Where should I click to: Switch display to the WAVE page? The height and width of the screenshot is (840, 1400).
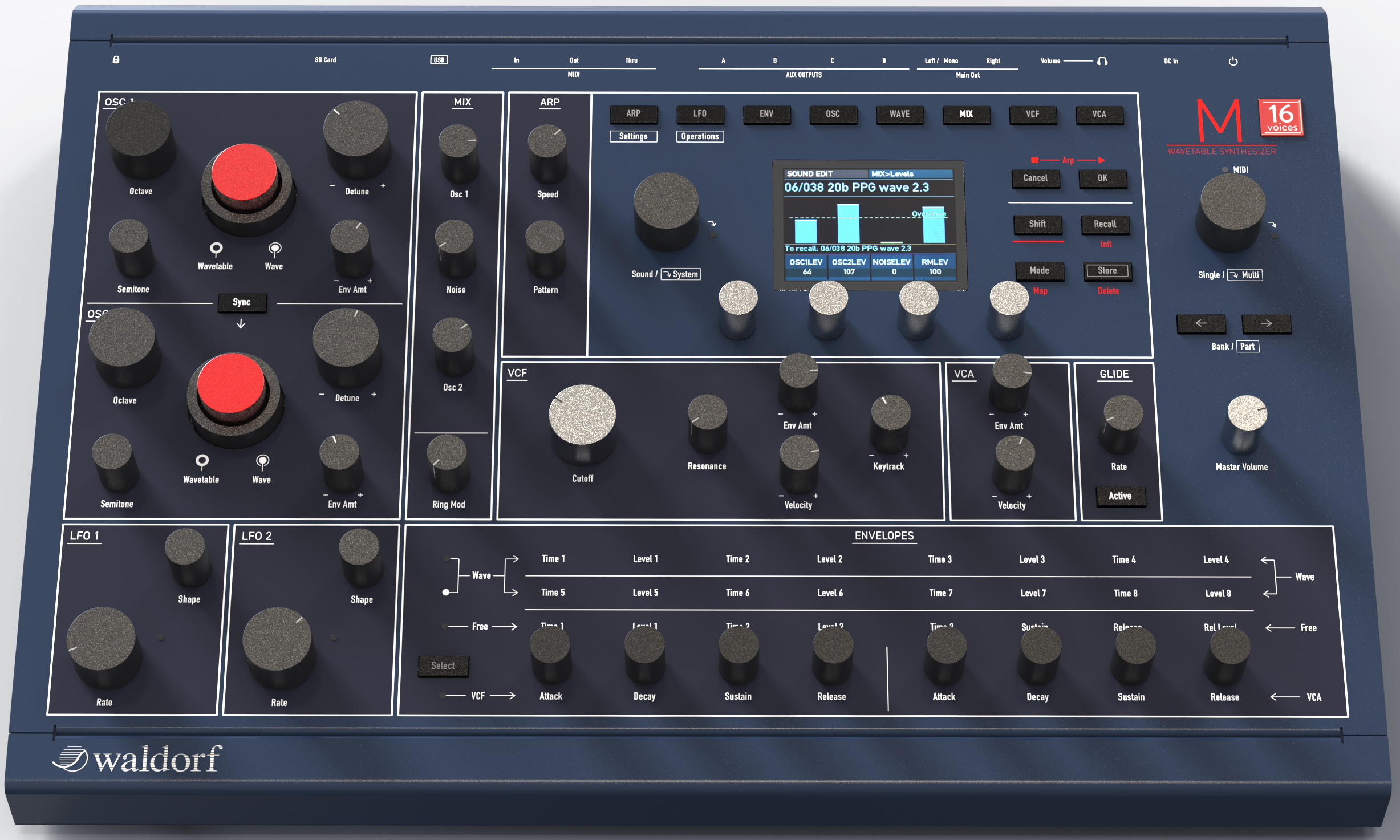click(x=899, y=114)
